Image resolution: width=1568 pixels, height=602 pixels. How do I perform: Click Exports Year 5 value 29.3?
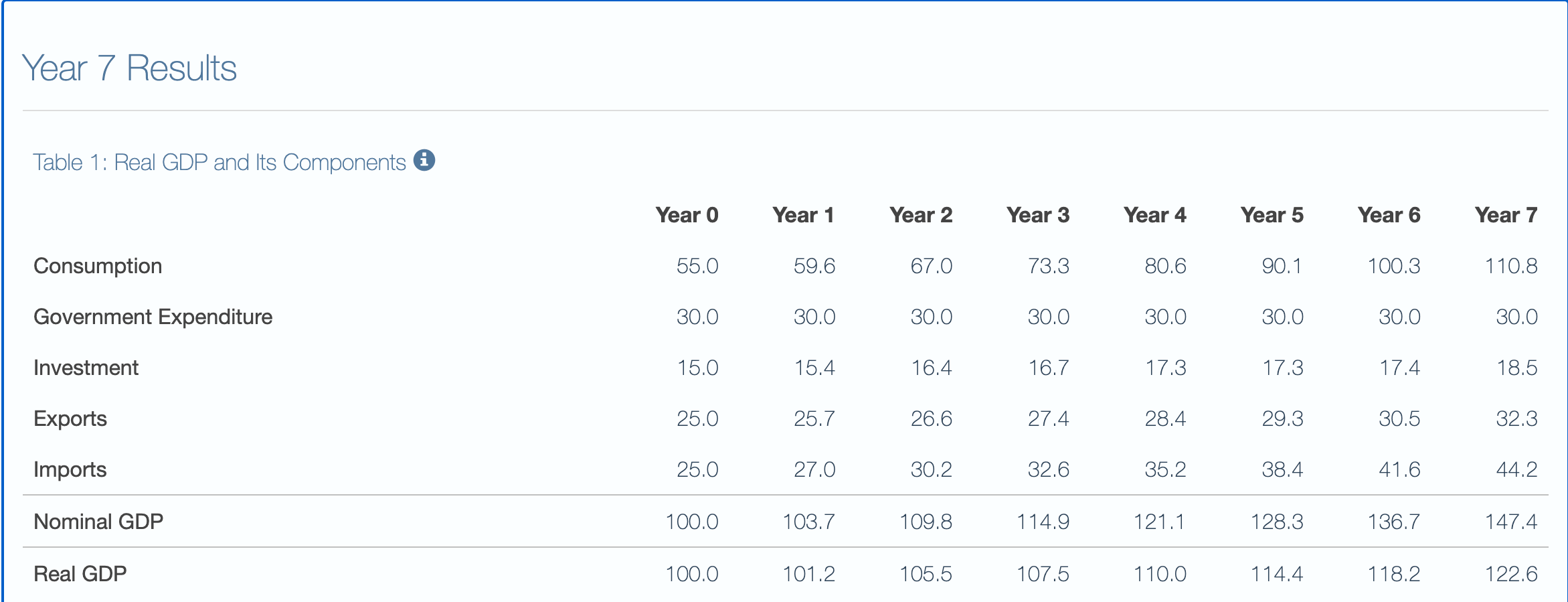(1283, 419)
